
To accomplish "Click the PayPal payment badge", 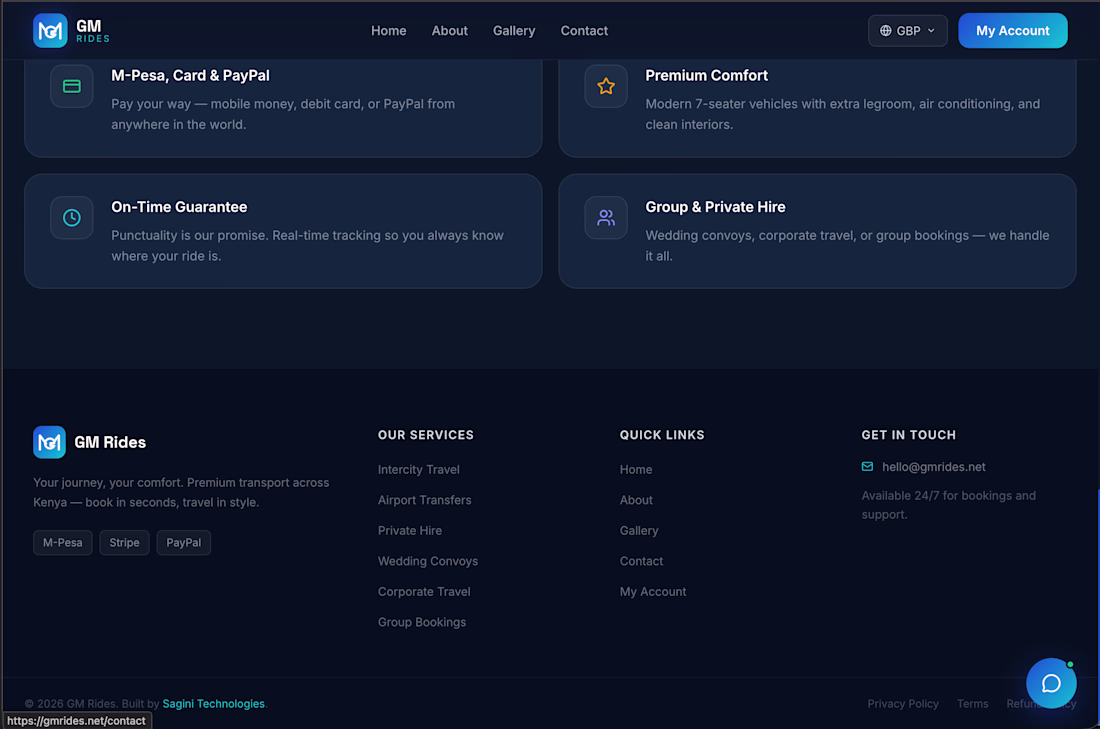I will click(184, 542).
